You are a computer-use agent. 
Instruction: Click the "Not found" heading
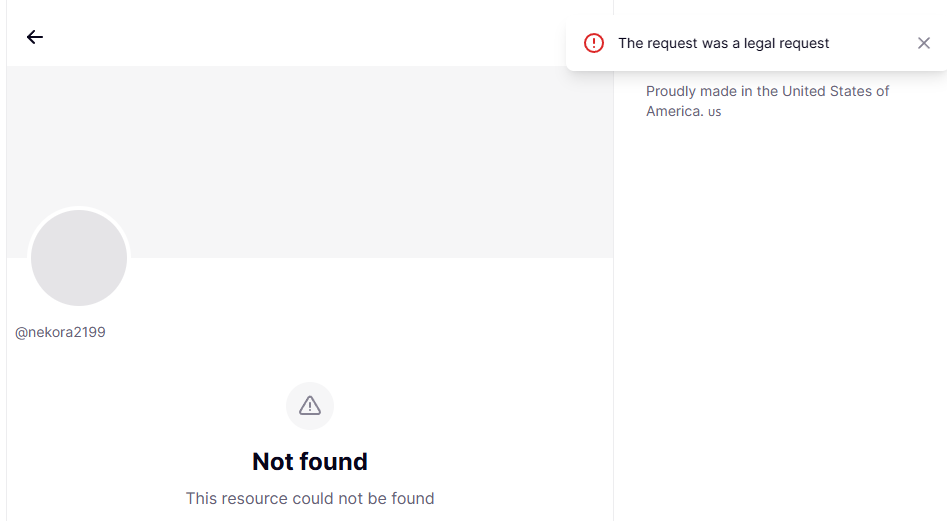[310, 462]
